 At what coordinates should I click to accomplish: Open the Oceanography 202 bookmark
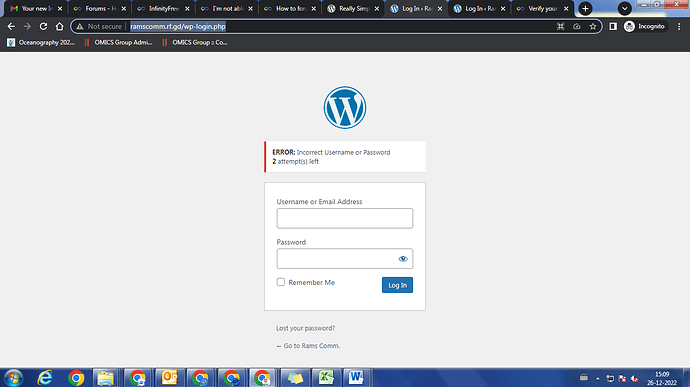(x=41, y=42)
